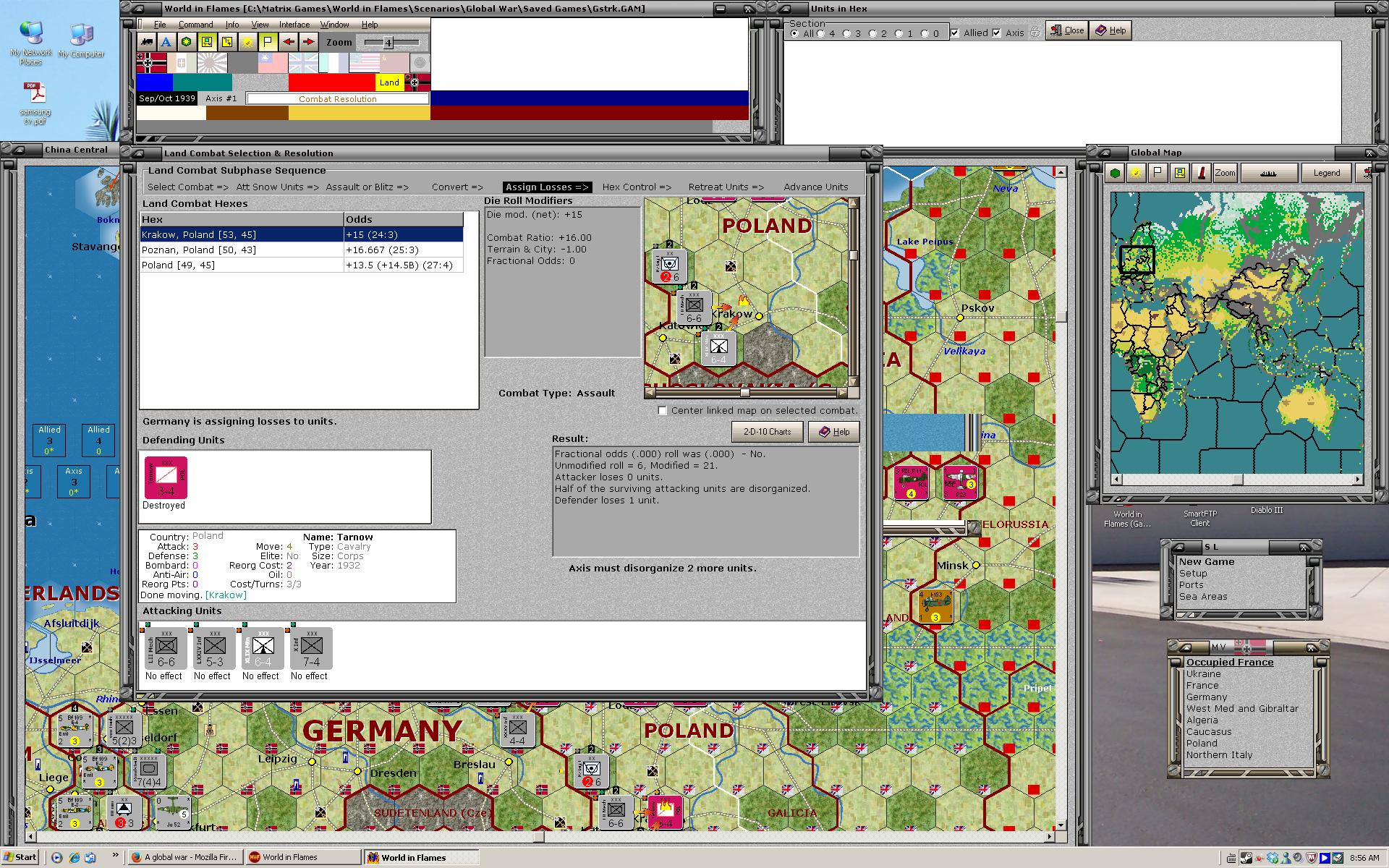Screen dimensions: 1389x868
Task: Select the Chinese flag in the powers row
Action: click(273, 63)
